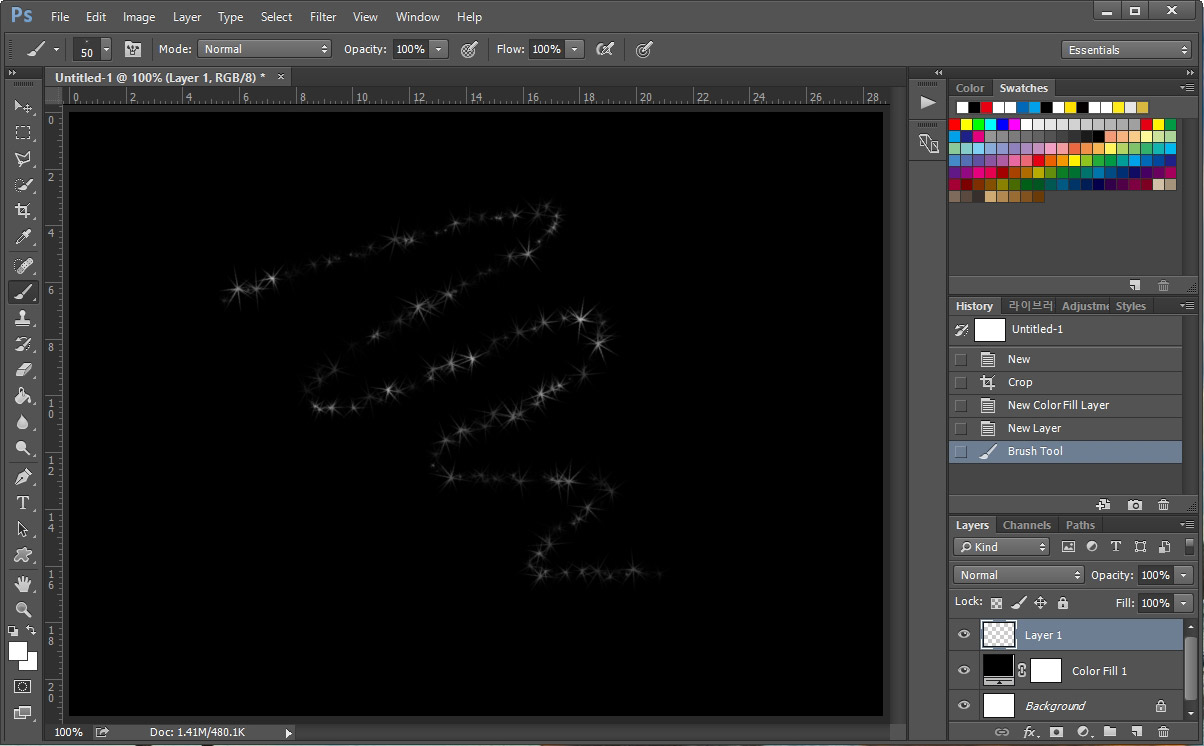Open layer Fill dropdown arrow

1184,603
